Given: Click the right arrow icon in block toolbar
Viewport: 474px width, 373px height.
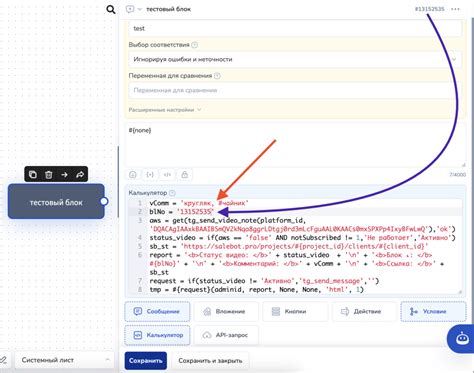Looking at the screenshot, I should pos(64,174).
